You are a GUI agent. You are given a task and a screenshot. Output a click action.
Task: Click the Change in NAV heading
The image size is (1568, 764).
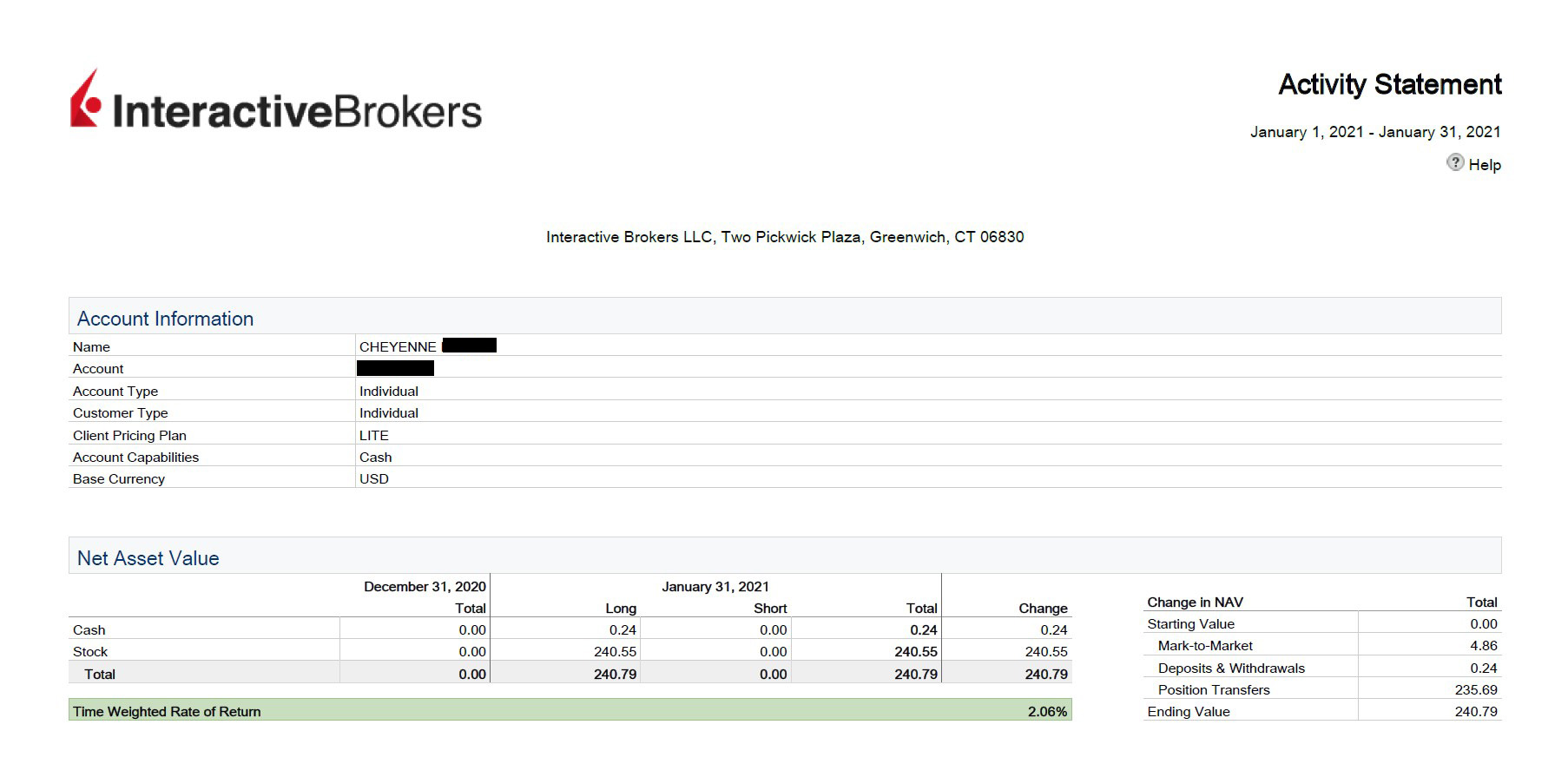click(x=1195, y=603)
